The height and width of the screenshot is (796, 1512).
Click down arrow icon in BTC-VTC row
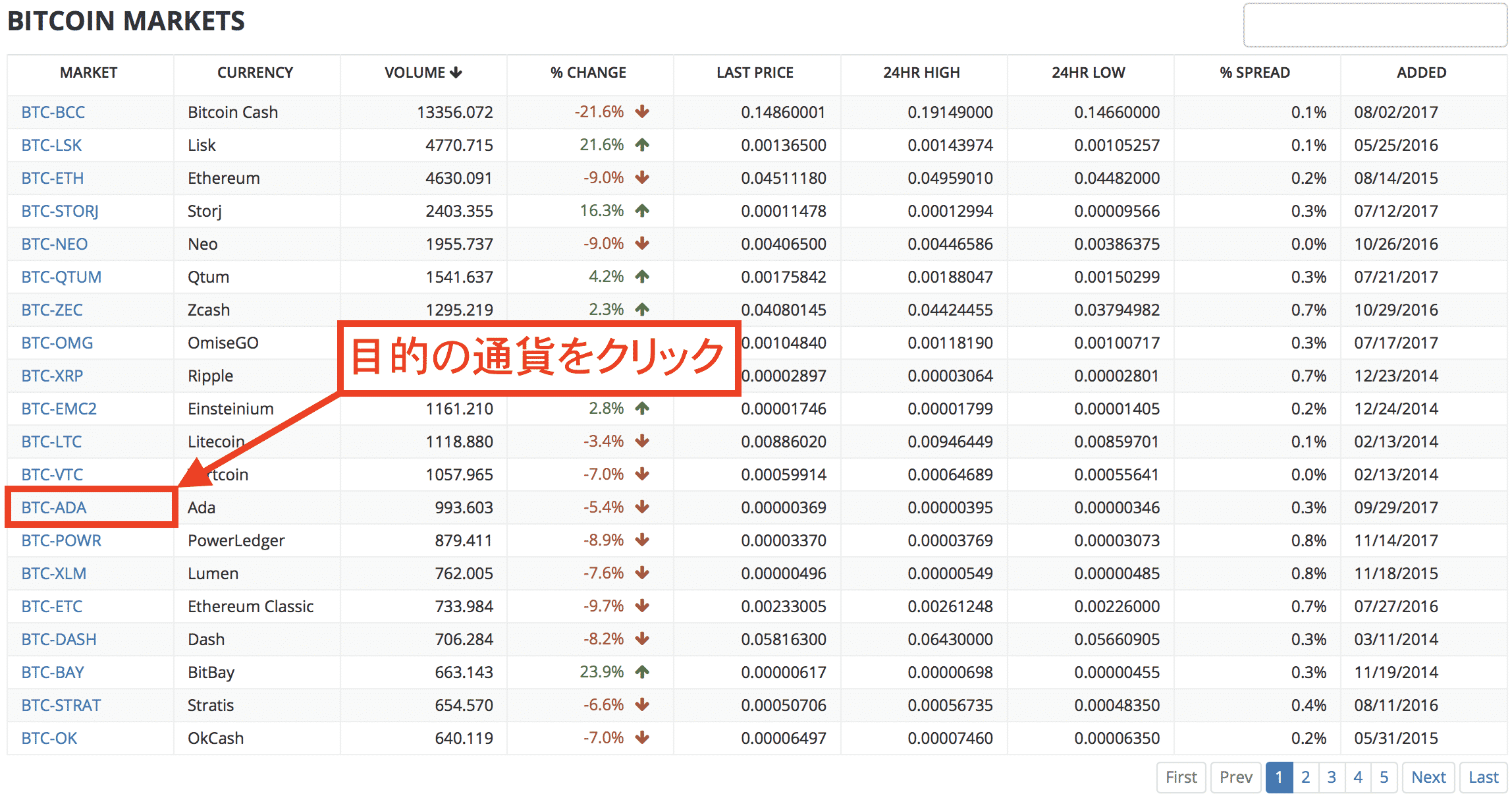pyautogui.click(x=642, y=474)
